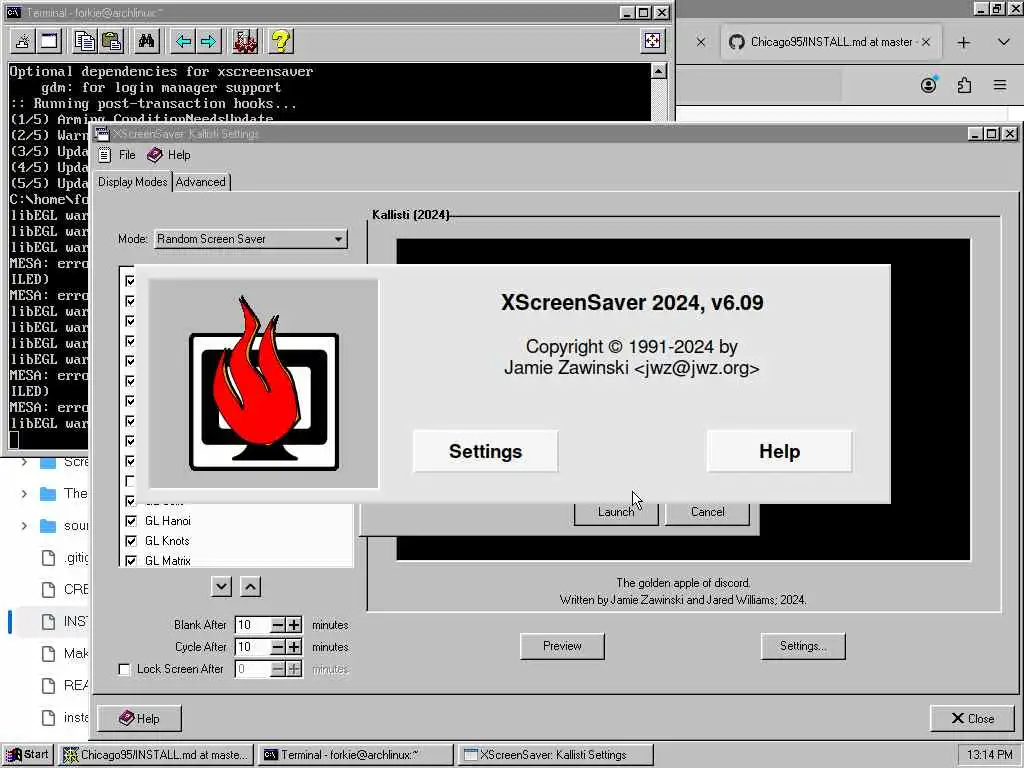
Task: Move selection up with the up arrow button
Action: (x=250, y=586)
